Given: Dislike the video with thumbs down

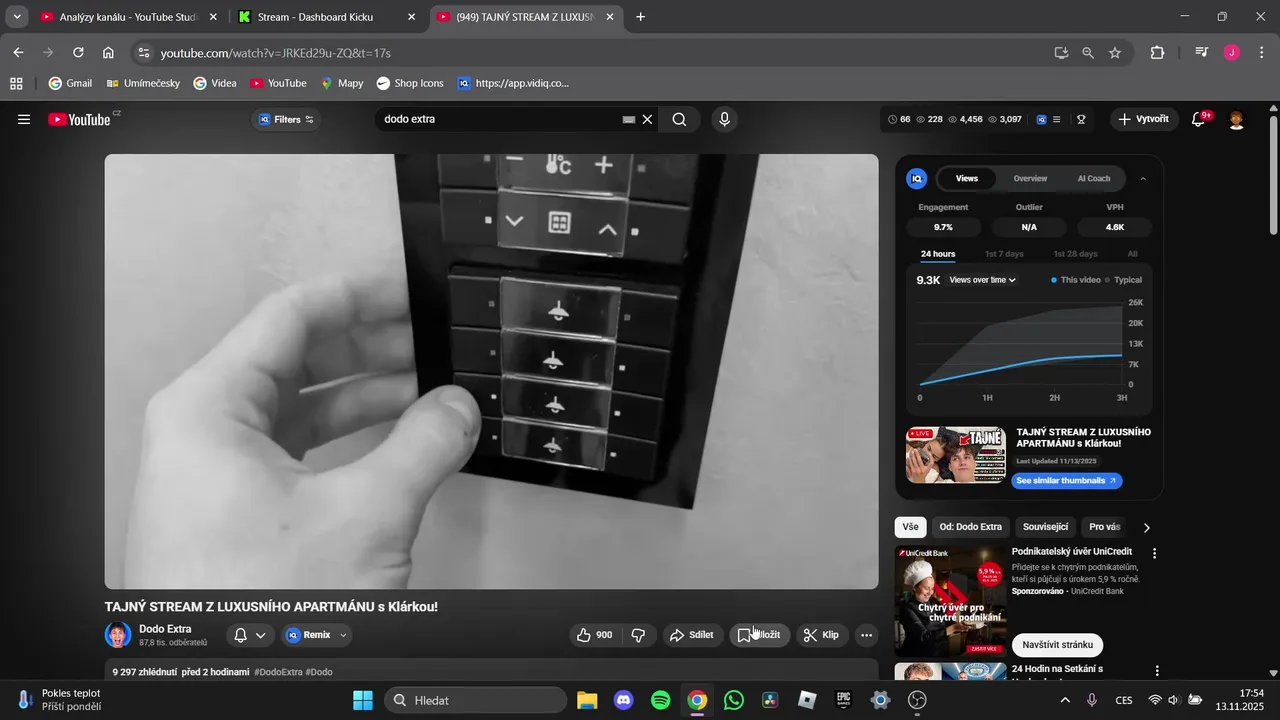Looking at the screenshot, I should [x=638, y=635].
